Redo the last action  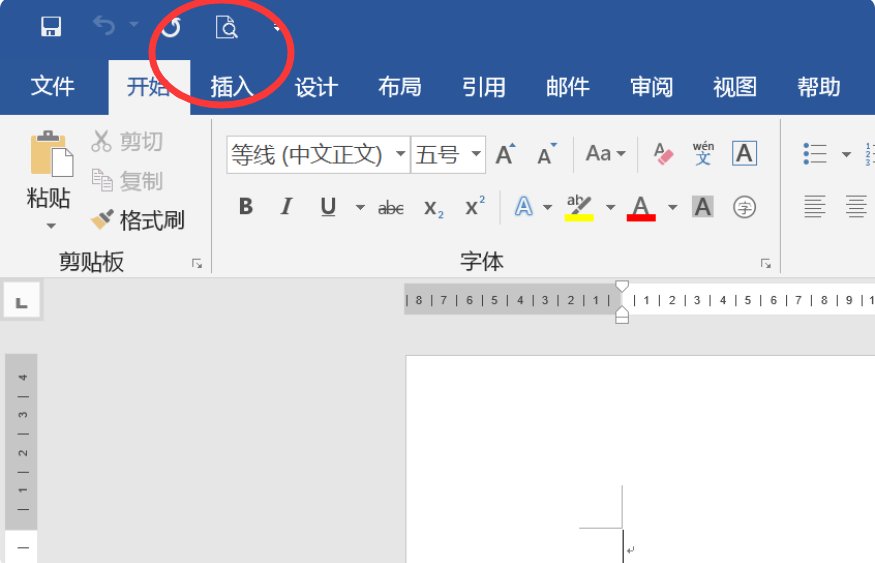171,27
